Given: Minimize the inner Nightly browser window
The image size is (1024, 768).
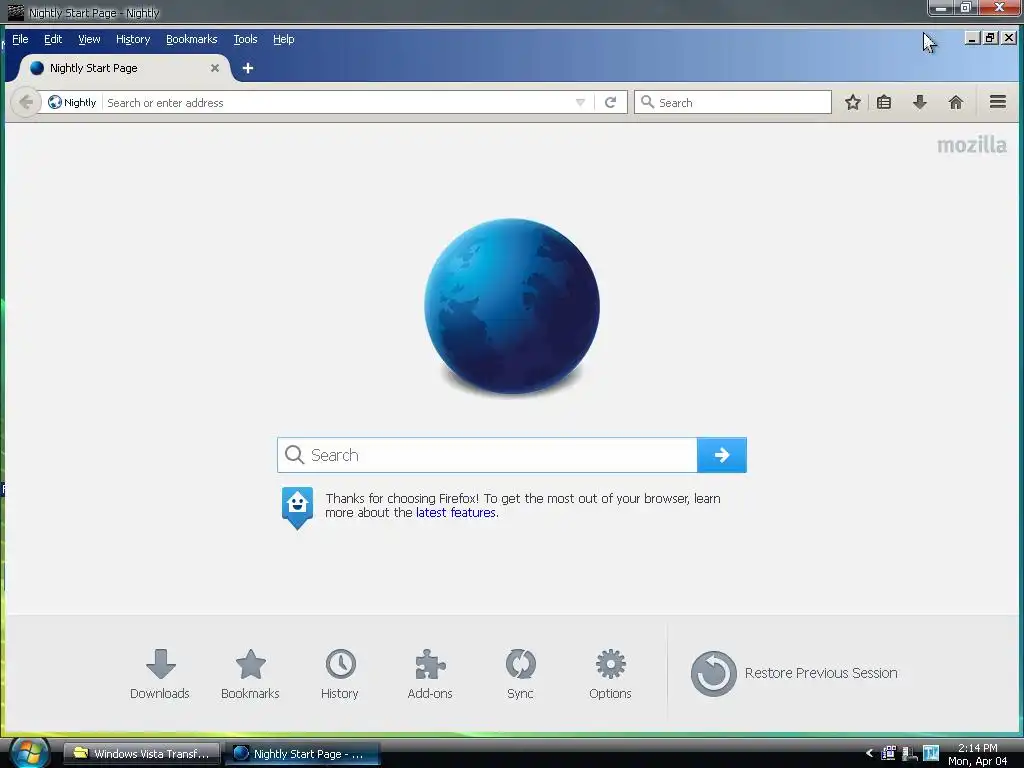Looking at the screenshot, I should coord(972,39).
